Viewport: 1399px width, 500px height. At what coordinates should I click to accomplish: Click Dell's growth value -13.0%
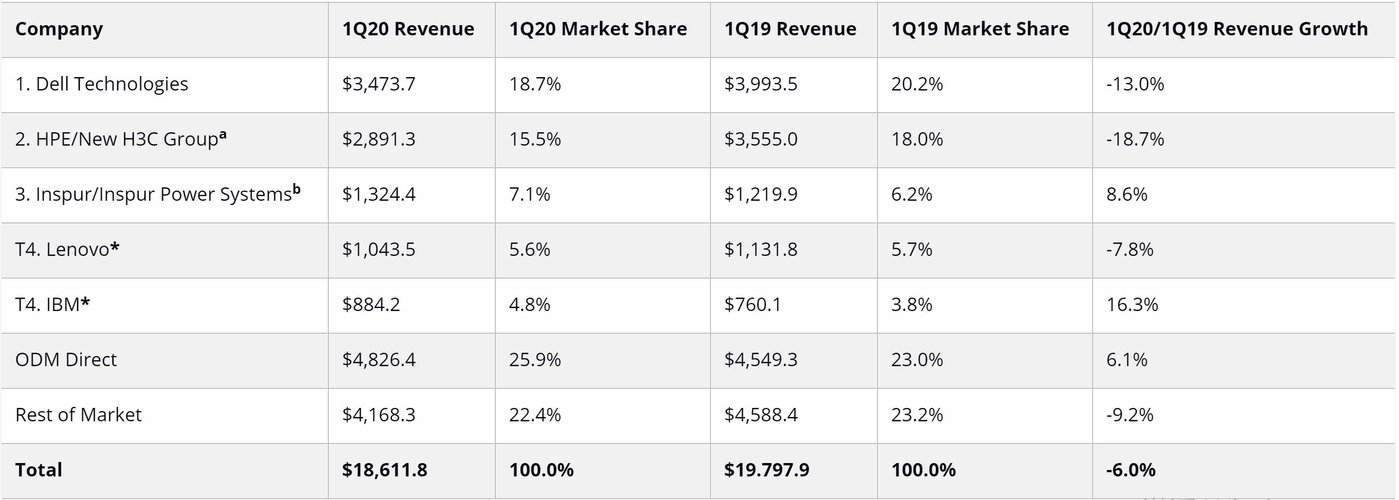click(x=1136, y=84)
